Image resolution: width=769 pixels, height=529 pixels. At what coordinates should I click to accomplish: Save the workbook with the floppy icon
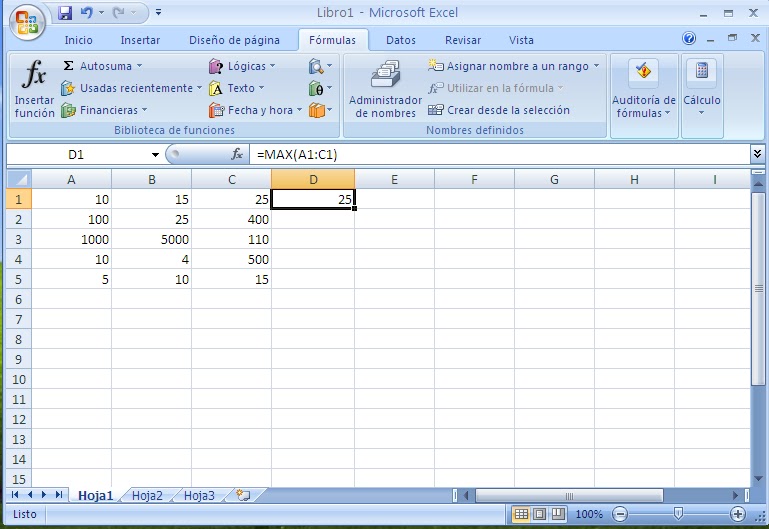click(x=65, y=13)
